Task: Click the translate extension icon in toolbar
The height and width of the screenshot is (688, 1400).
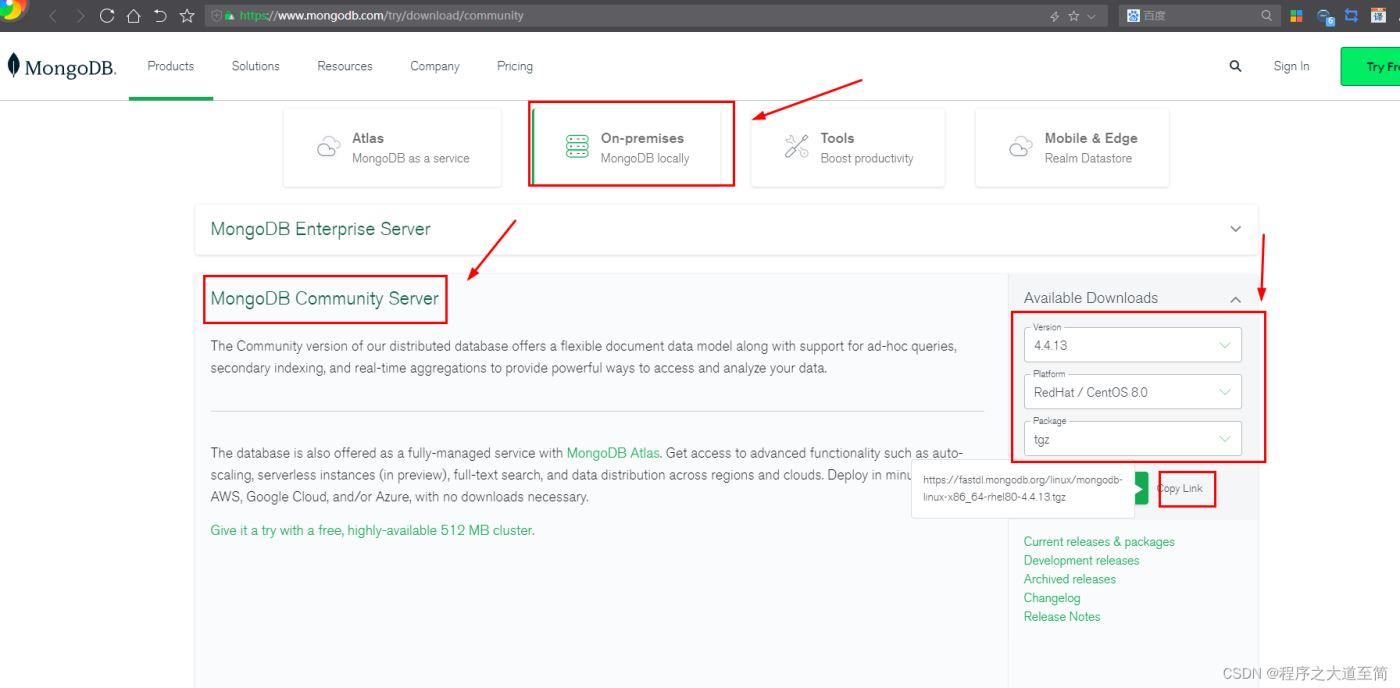Action: point(1325,16)
